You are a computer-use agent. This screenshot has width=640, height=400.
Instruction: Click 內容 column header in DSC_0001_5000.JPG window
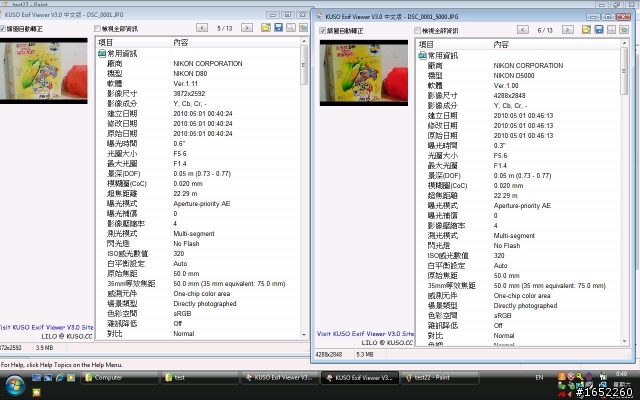click(x=555, y=44)
